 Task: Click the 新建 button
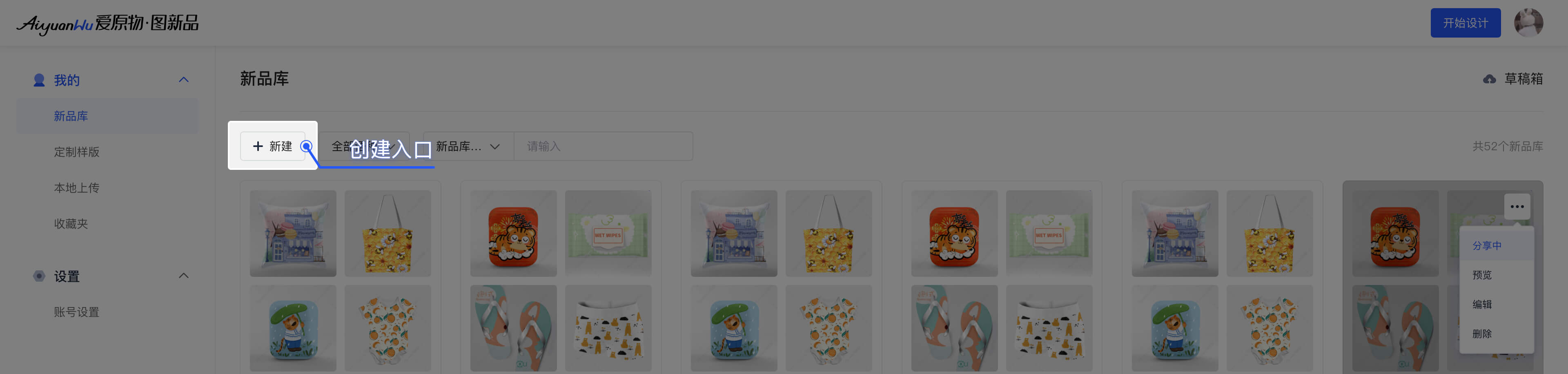[x=273, y=146]
